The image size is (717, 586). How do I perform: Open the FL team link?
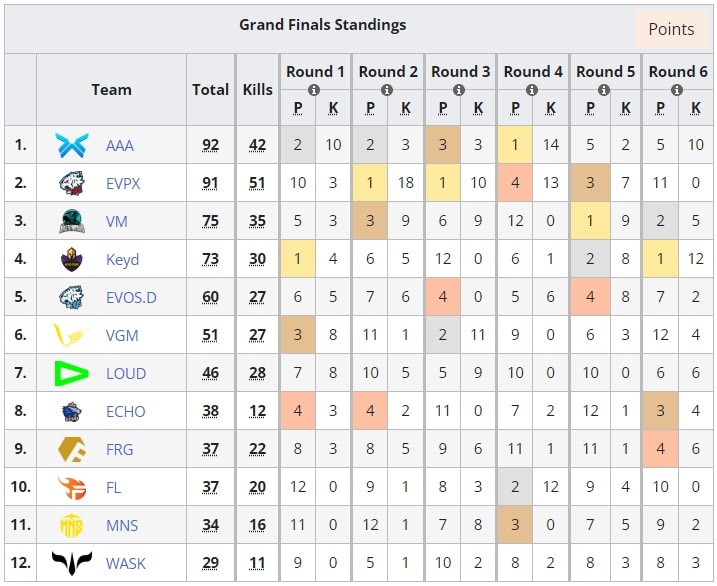click(x=113, y=487)
